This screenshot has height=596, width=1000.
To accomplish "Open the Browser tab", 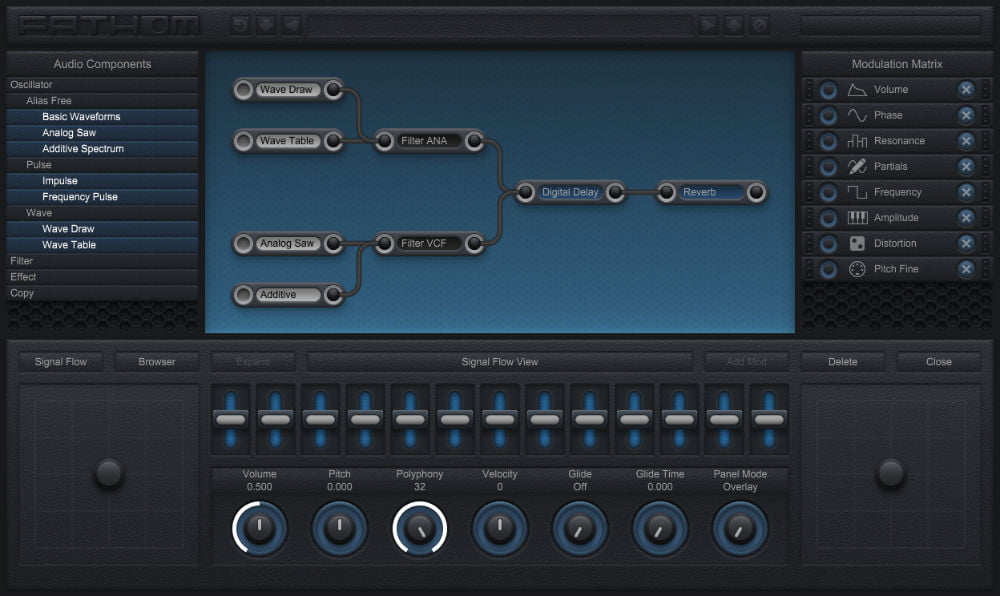I will click(x=156, y=361).
